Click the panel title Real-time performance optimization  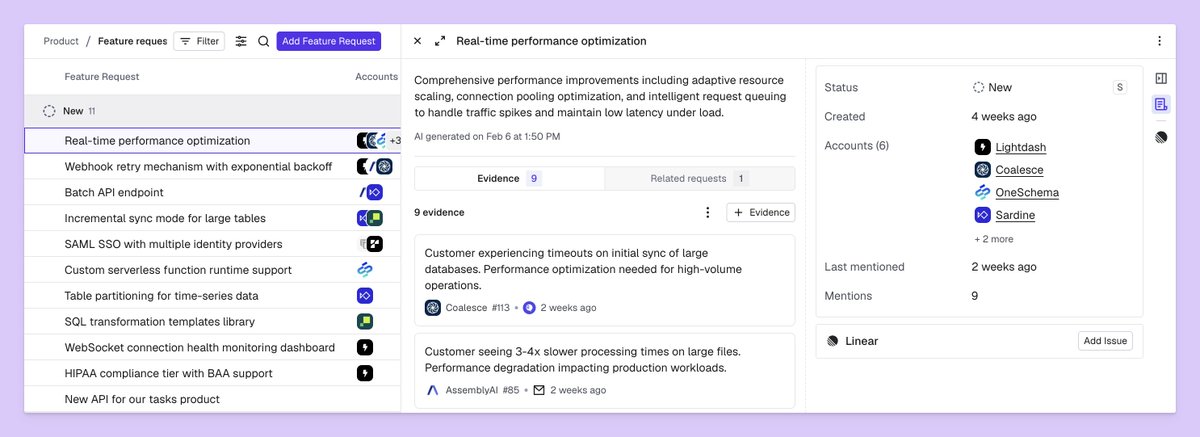click(x=551, y=41)
